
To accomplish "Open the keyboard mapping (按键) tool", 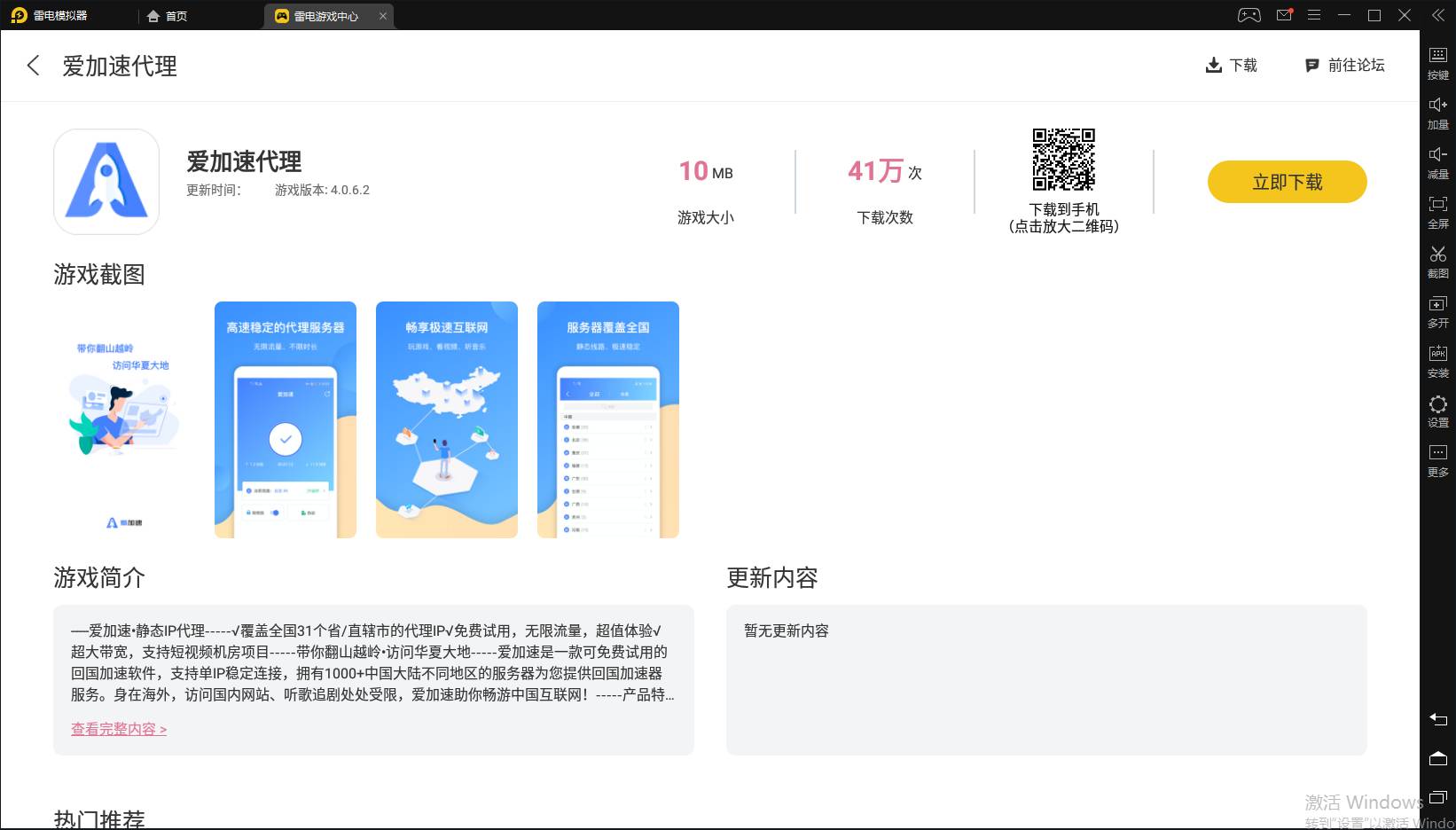I will pos(1437,62).
